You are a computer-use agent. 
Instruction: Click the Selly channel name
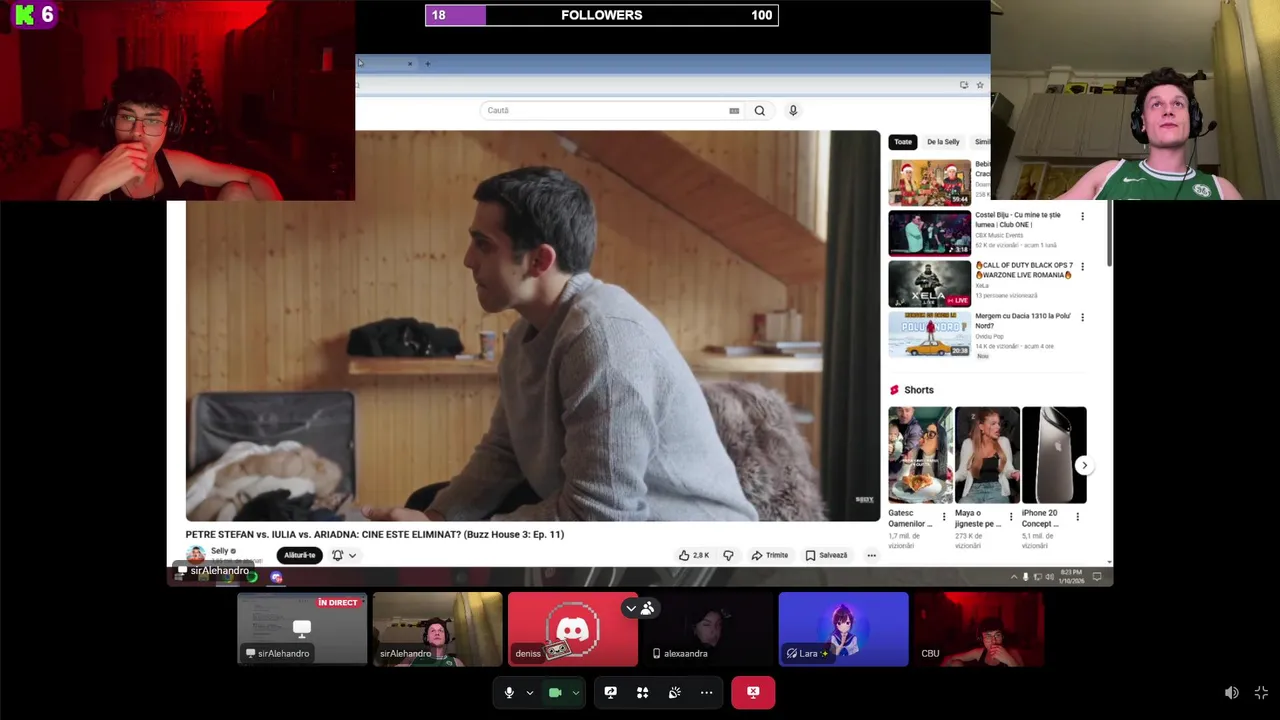pyautogui.click(x=220, y=551)
